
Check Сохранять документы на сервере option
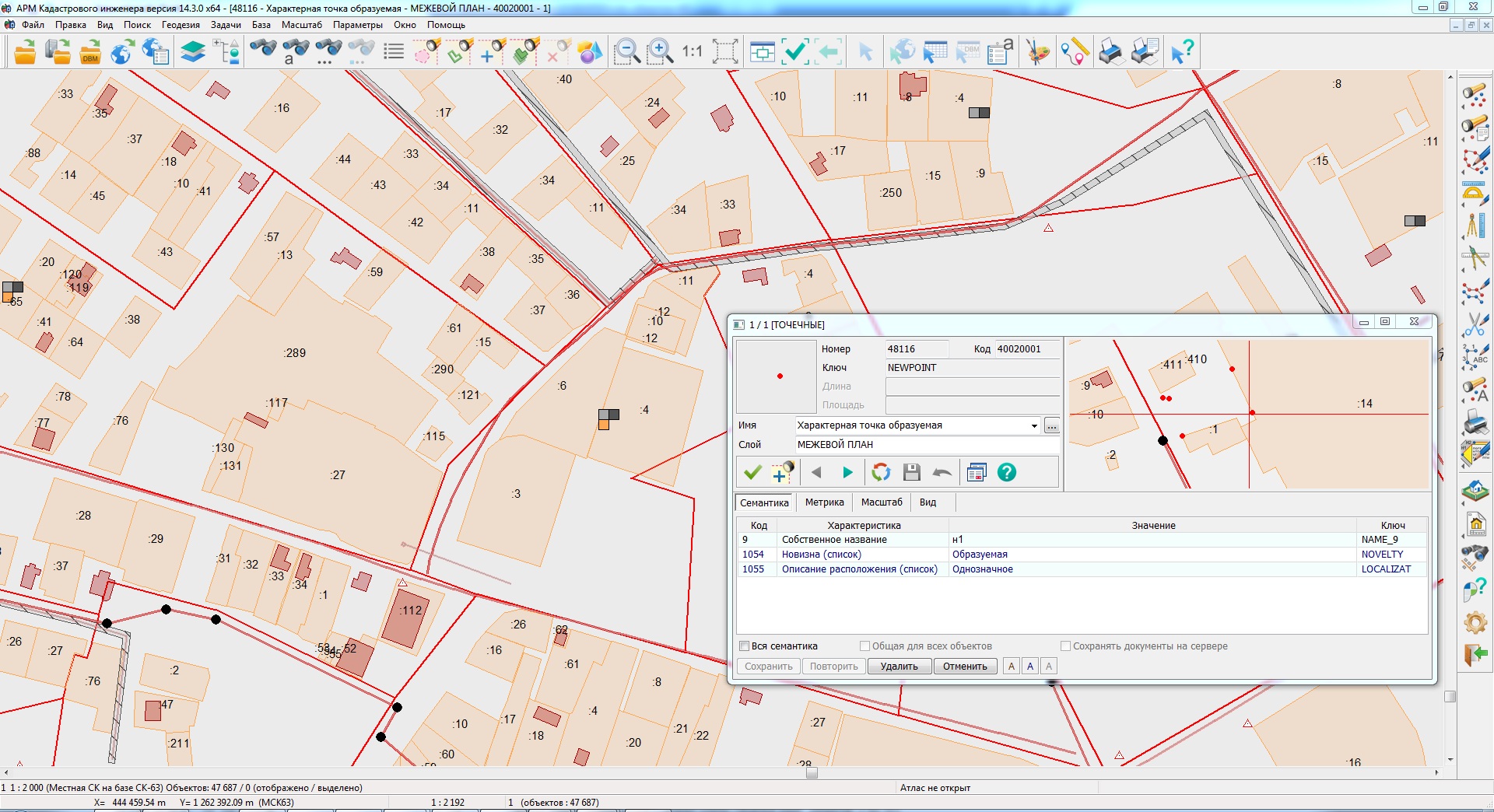[x=1065, y=646]
